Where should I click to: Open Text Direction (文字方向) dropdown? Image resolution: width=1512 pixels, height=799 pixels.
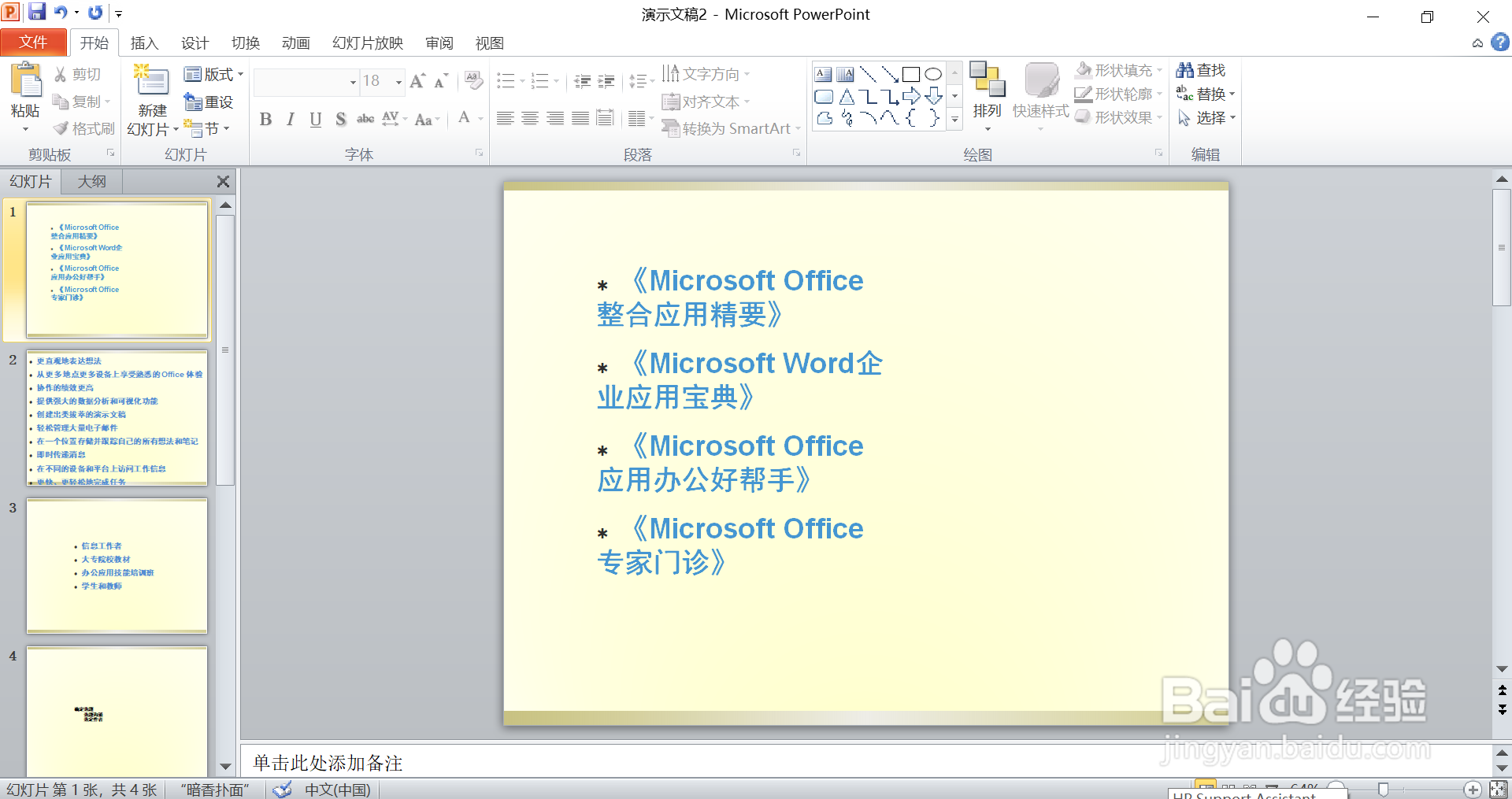(x=706, y=74)
